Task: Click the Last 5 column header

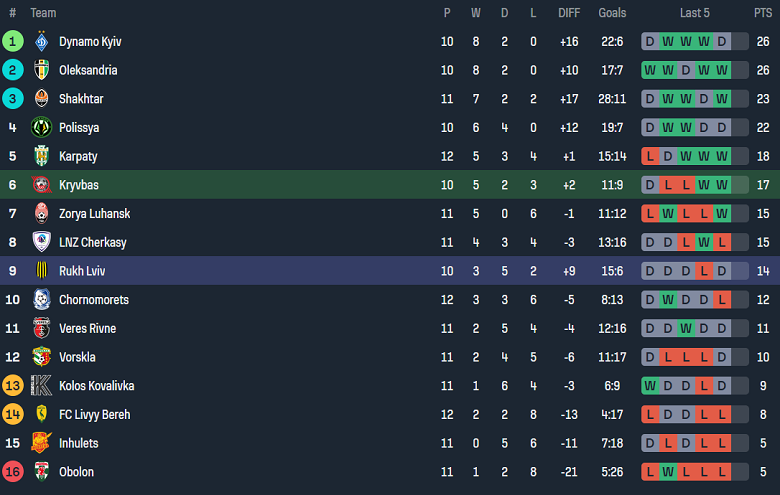Action: (695, 13)
